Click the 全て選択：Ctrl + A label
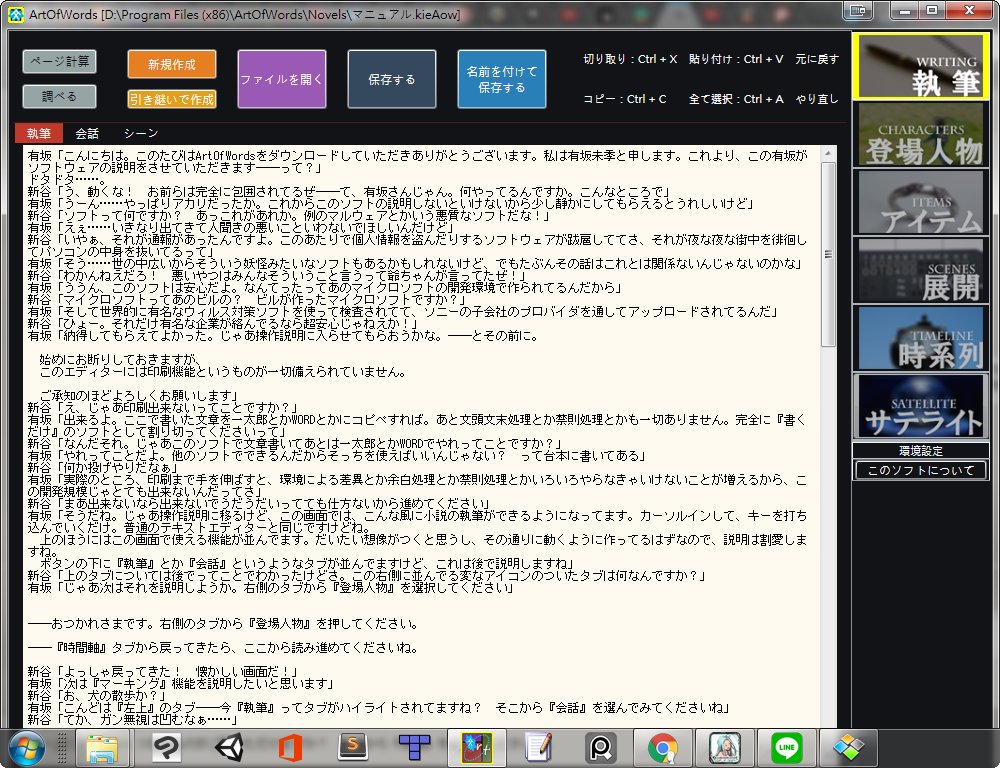Image resolution: width=1000 pixels, height=768 pixels. tap(736, 99)
